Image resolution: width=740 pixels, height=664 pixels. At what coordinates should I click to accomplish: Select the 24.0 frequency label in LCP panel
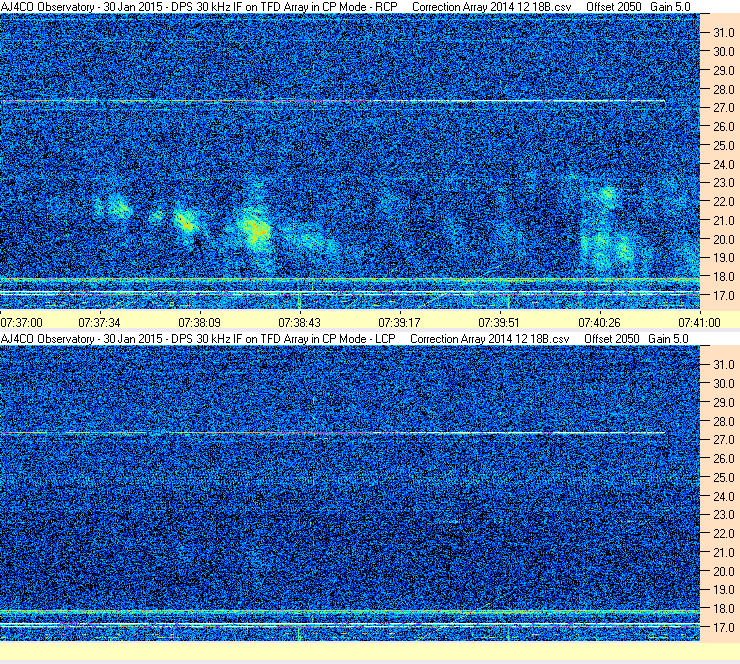723,496
